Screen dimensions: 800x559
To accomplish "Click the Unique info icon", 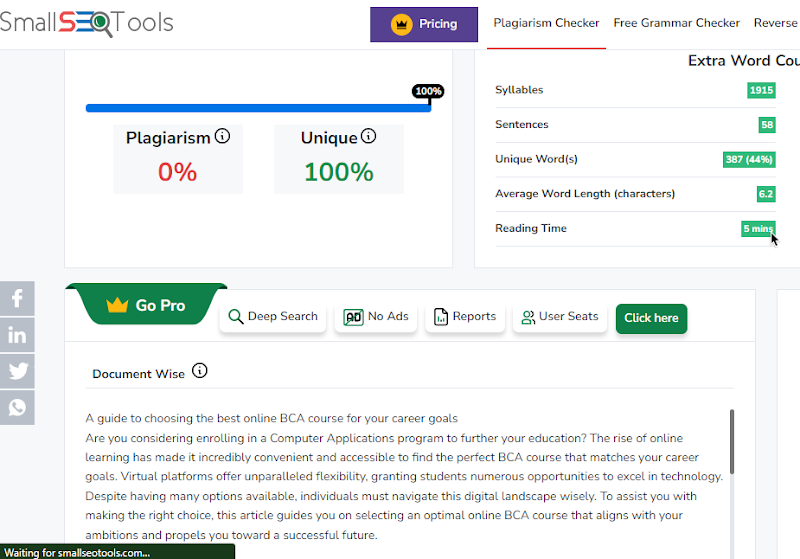I will click(369, 136).
